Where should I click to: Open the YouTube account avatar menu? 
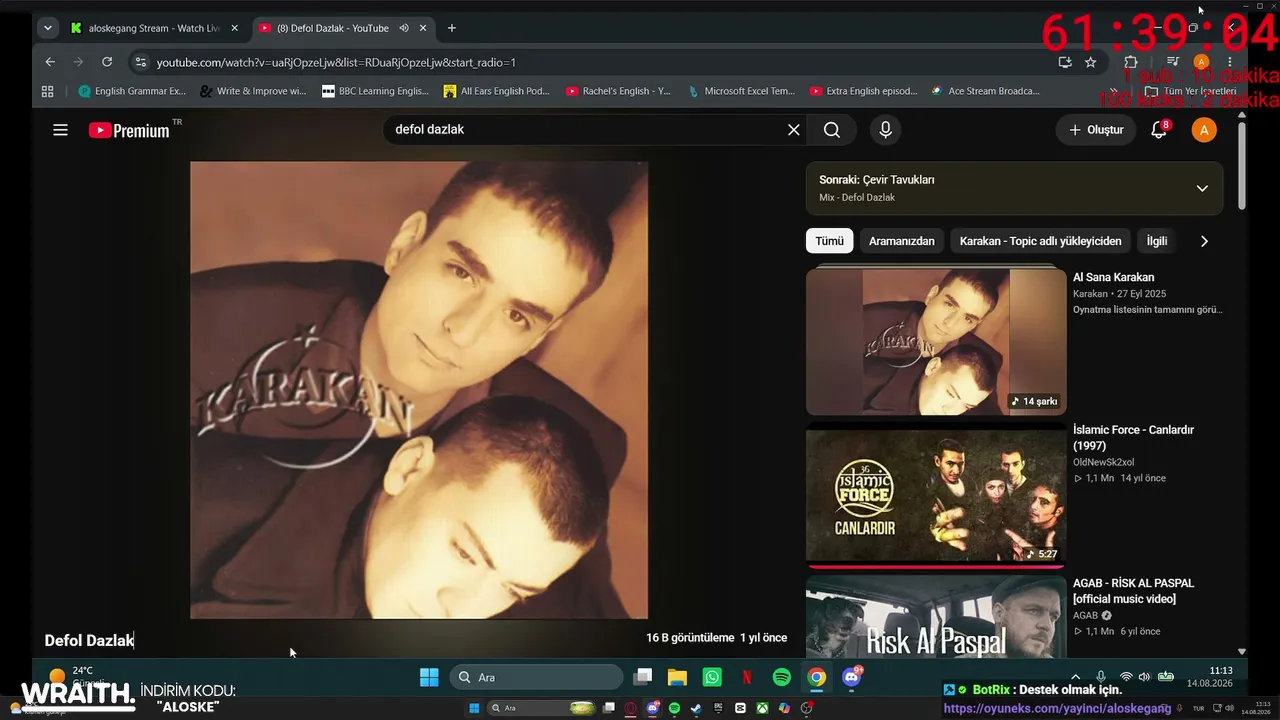click(x=1204, y=130)
